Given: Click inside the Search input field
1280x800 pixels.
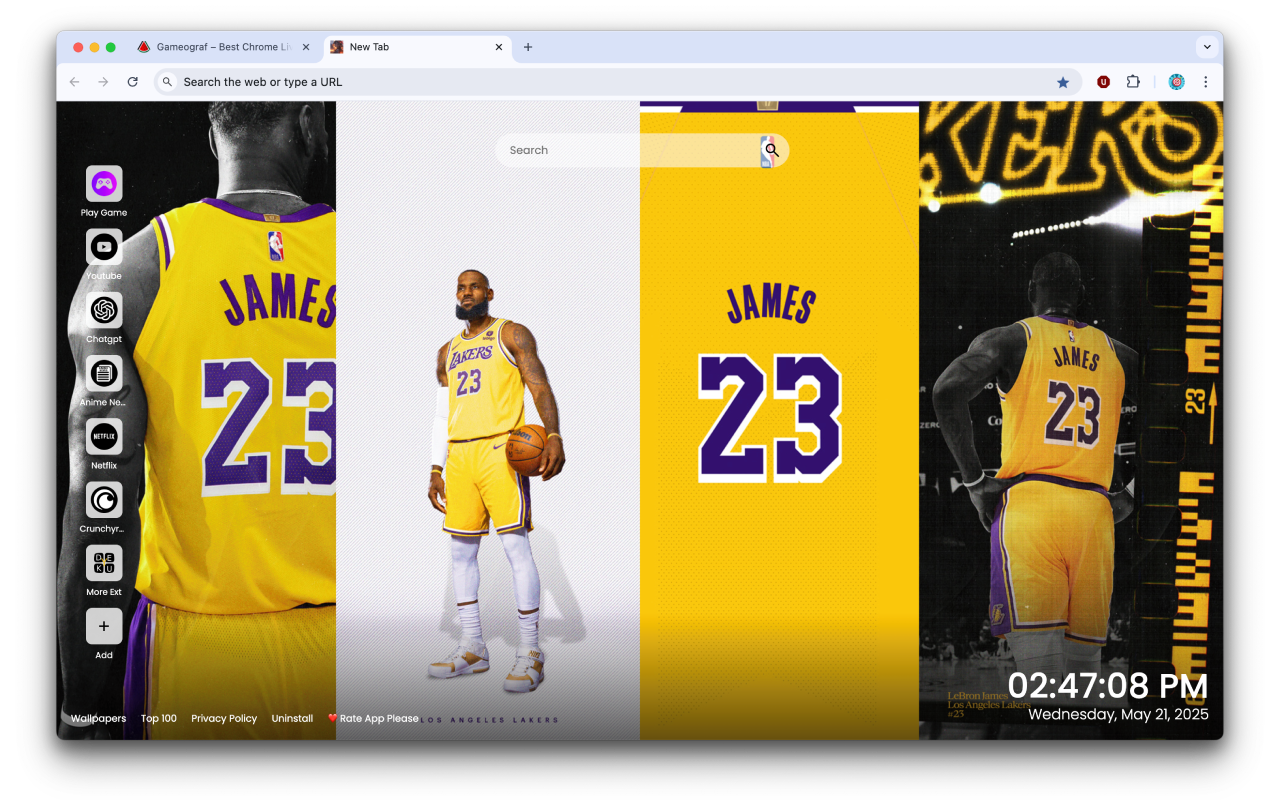Looking at the screenshot, I should coord(600,150).
